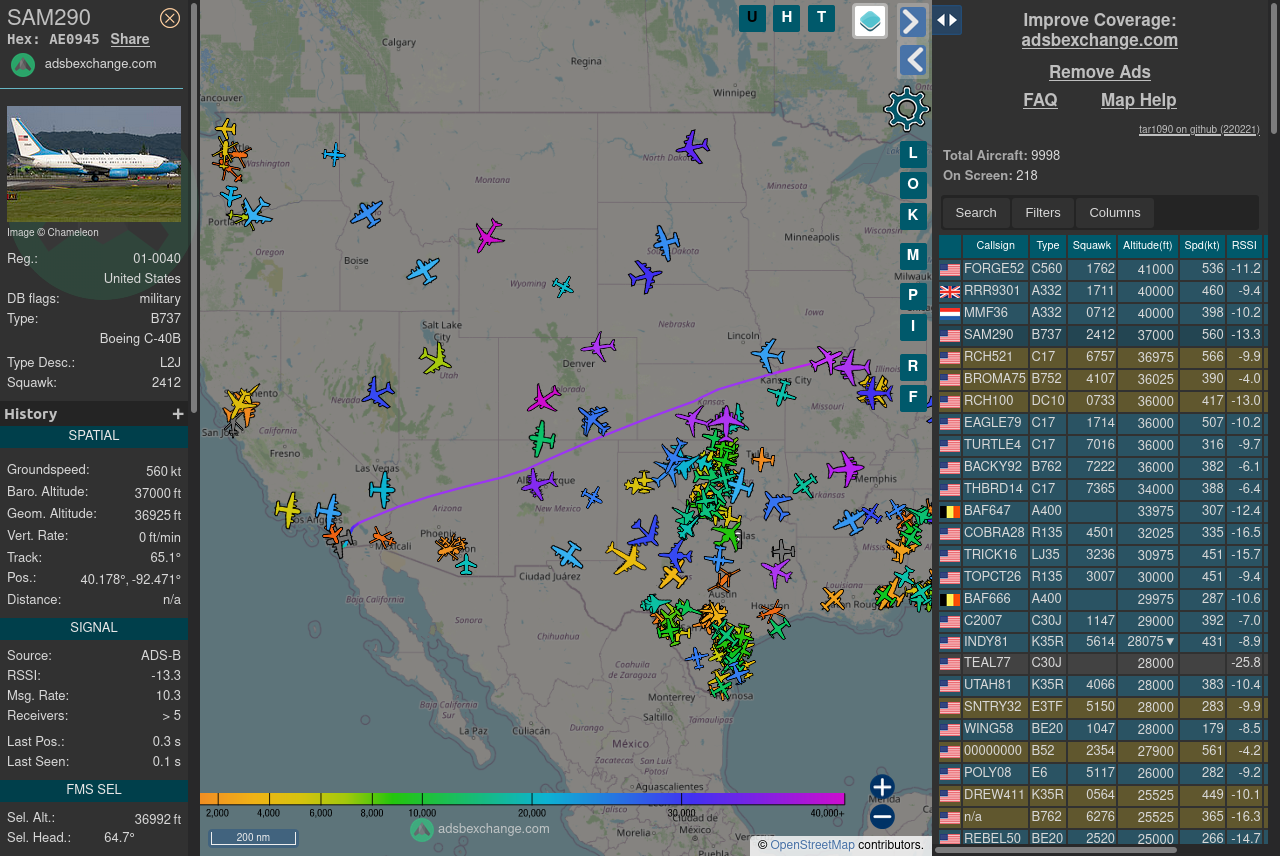Sort table by Callsign column header
Screen dimensions: 1280x856
[995, 246]
